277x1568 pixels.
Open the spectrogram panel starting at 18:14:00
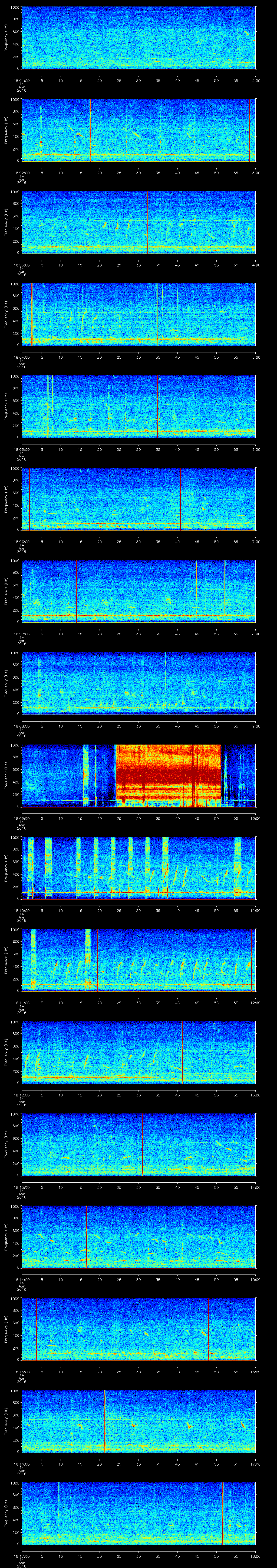(x=139, y=1237)
